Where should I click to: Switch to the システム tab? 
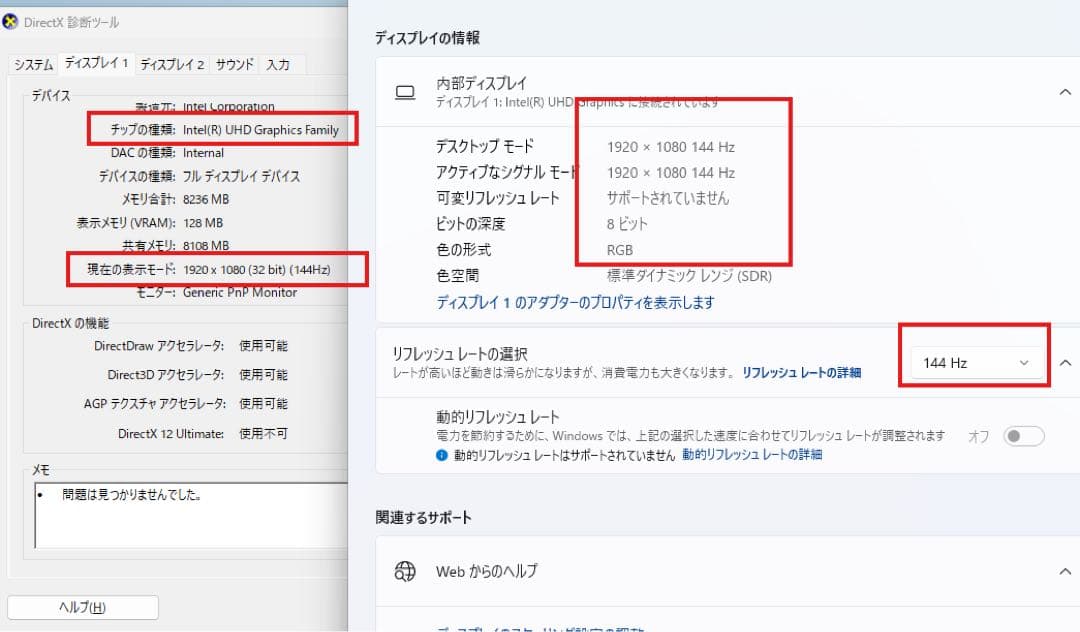point(33,65)
